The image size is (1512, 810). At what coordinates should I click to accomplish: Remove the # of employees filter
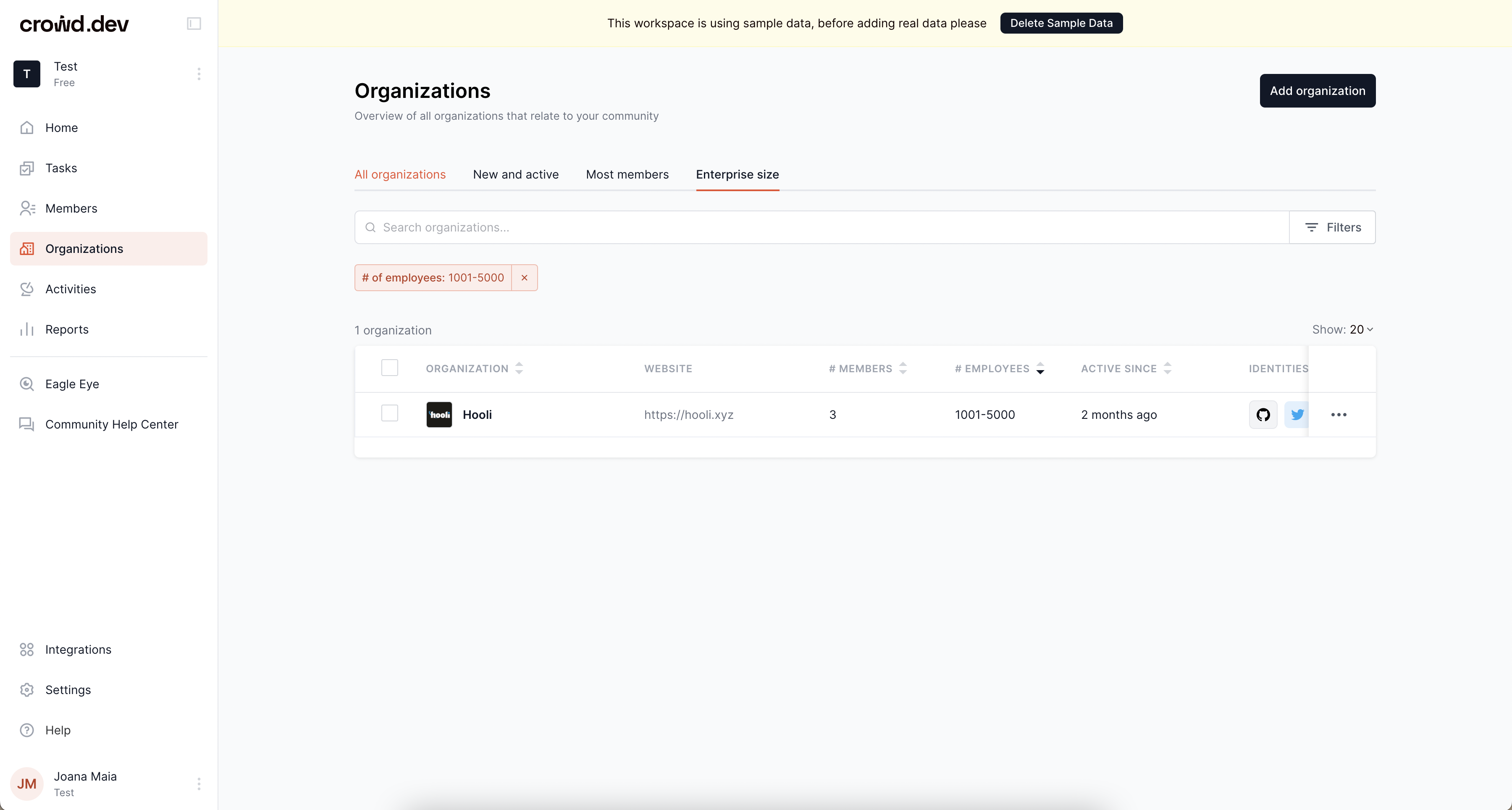click(x=524, y=278)
